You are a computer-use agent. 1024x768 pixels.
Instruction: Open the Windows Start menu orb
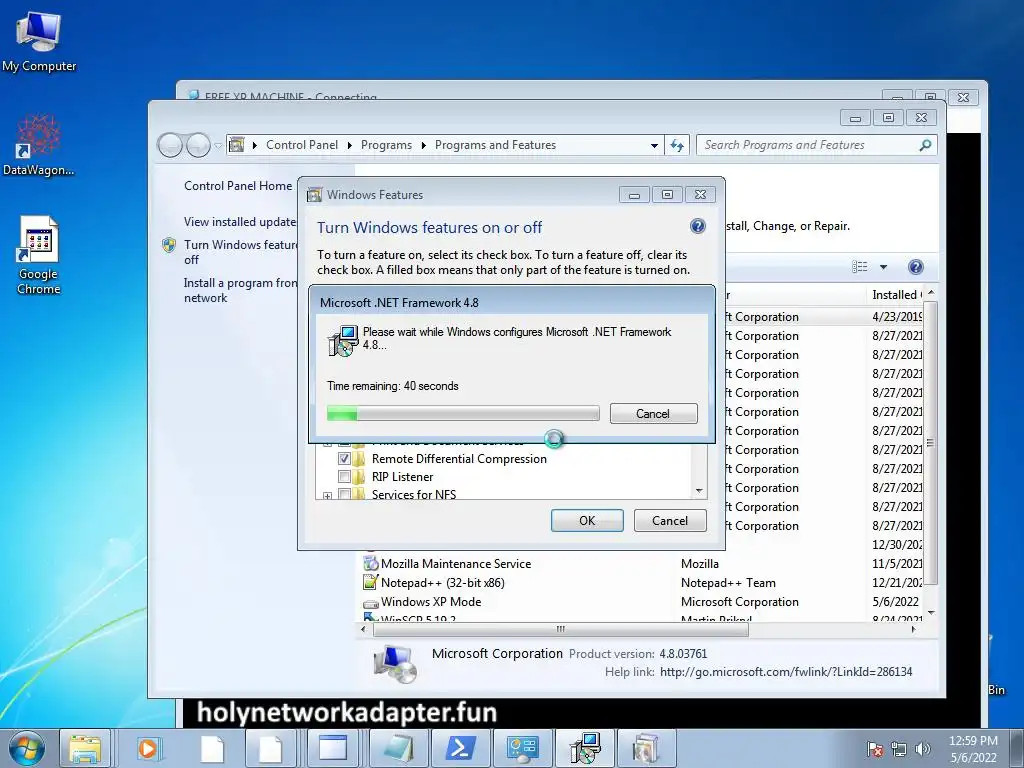pos(27,748)
